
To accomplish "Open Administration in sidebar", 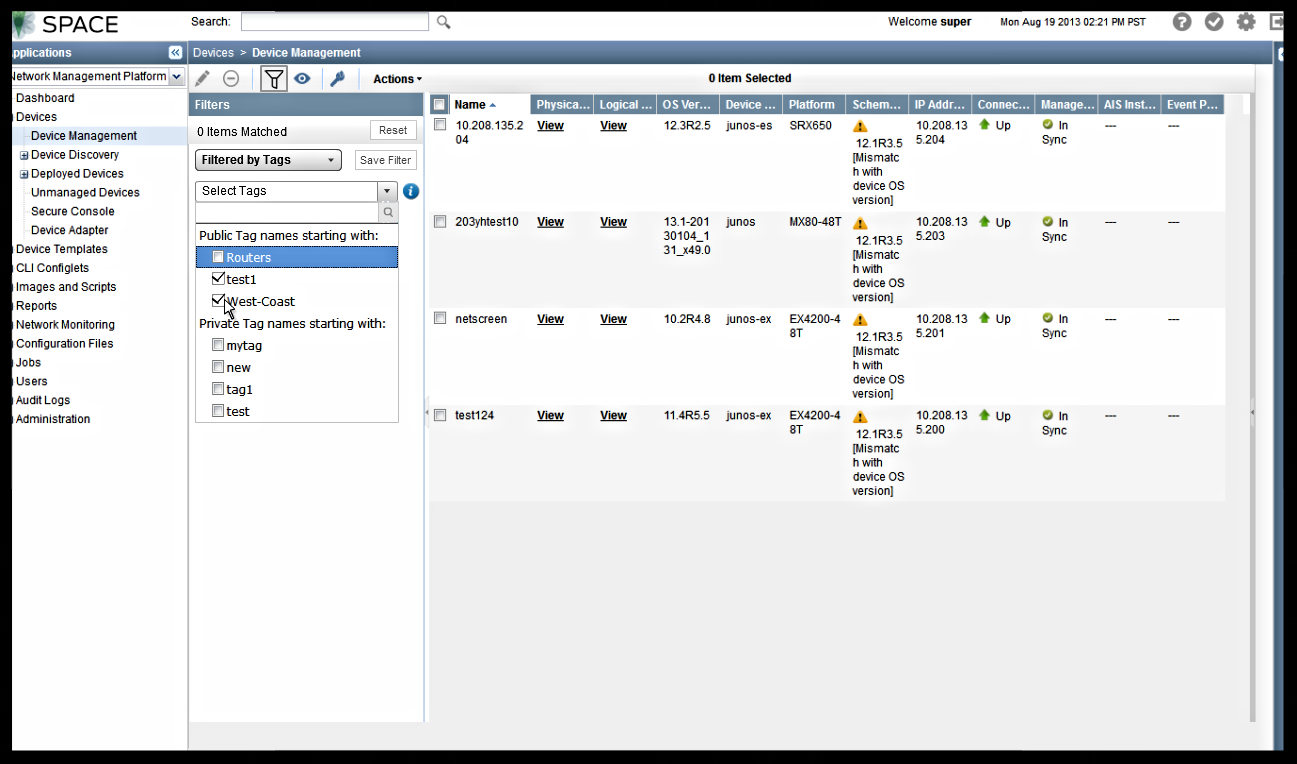I will pyautogui.click(x=53, y=419).
